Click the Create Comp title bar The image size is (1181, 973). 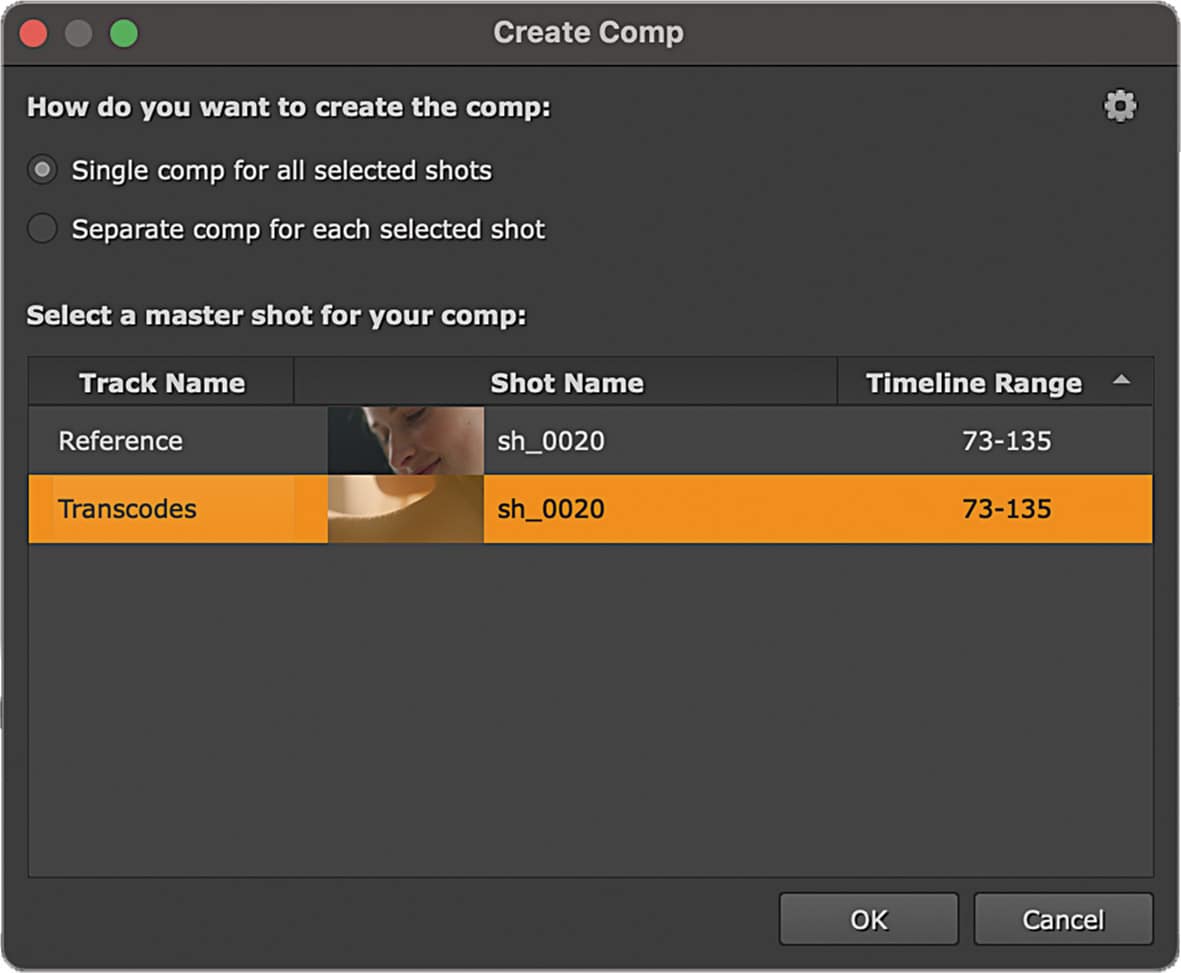point(588,33)
